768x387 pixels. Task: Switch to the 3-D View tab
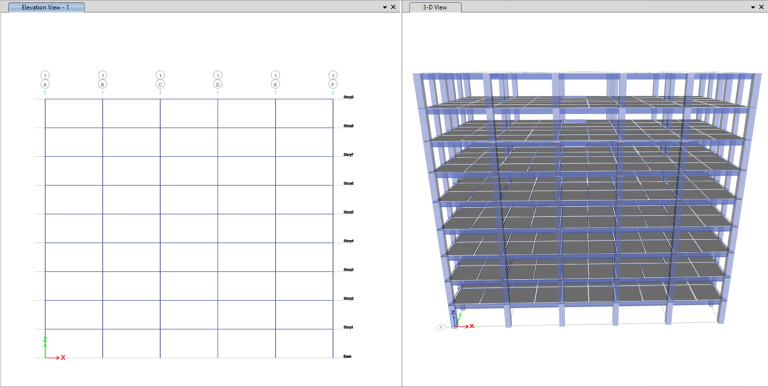pos(435,7)
